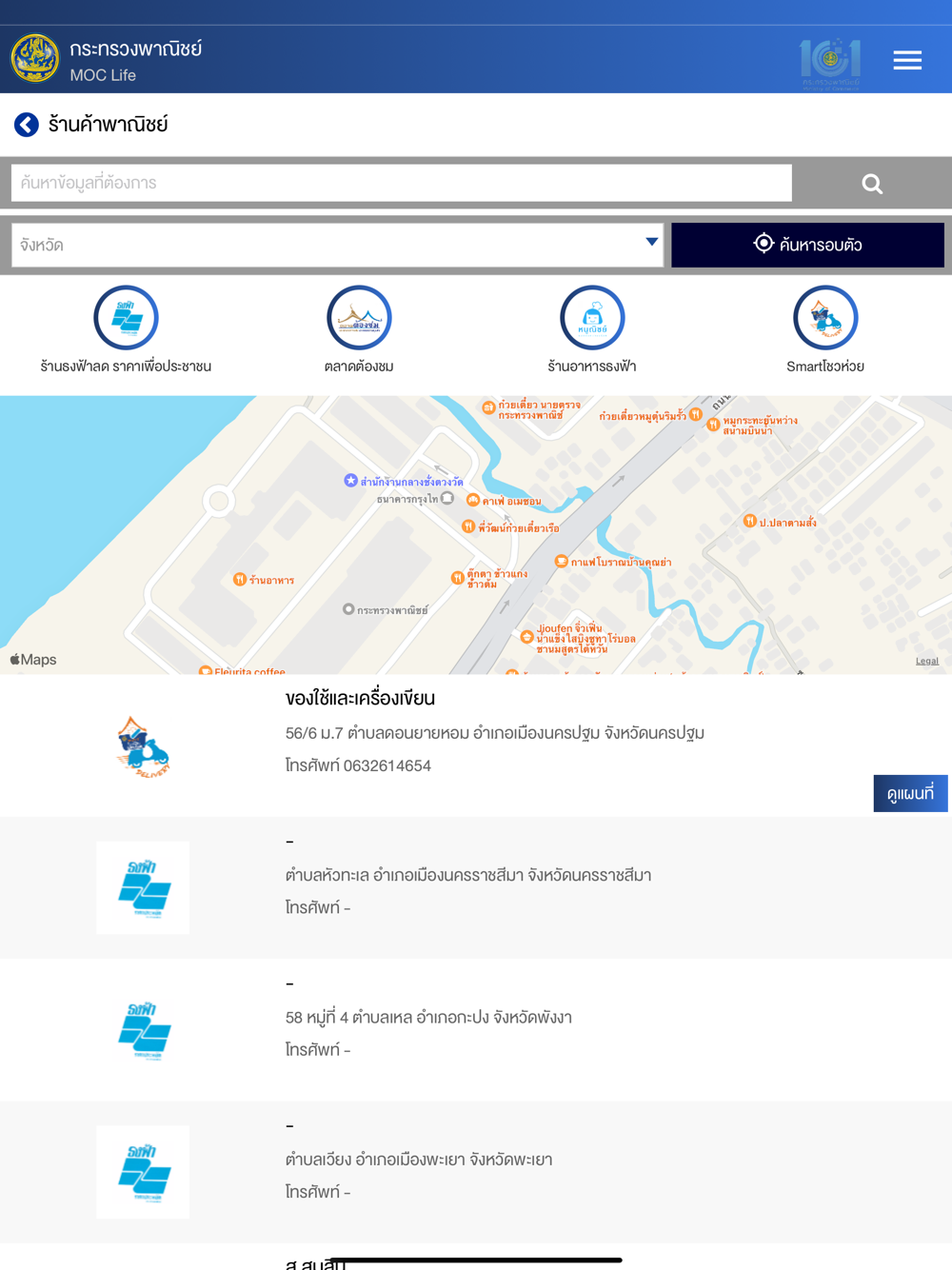Focus the ค้นหาข้อมูลที่ต้องการ search field
The image size is (952, 1270).
pos(402,183)
